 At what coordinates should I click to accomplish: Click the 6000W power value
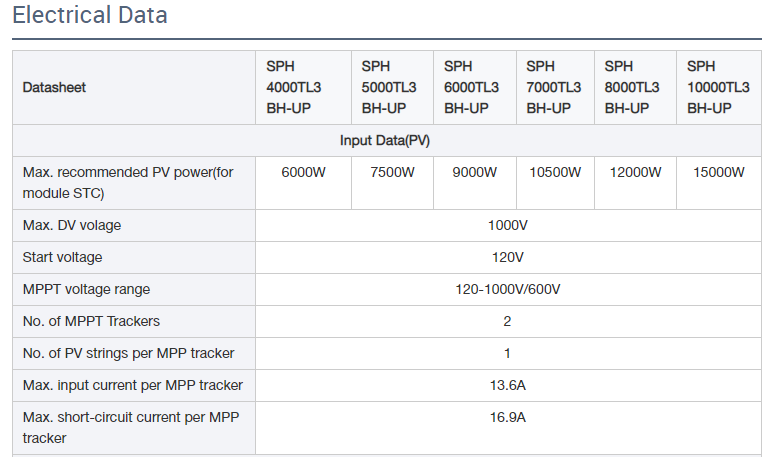click(304, 172)
